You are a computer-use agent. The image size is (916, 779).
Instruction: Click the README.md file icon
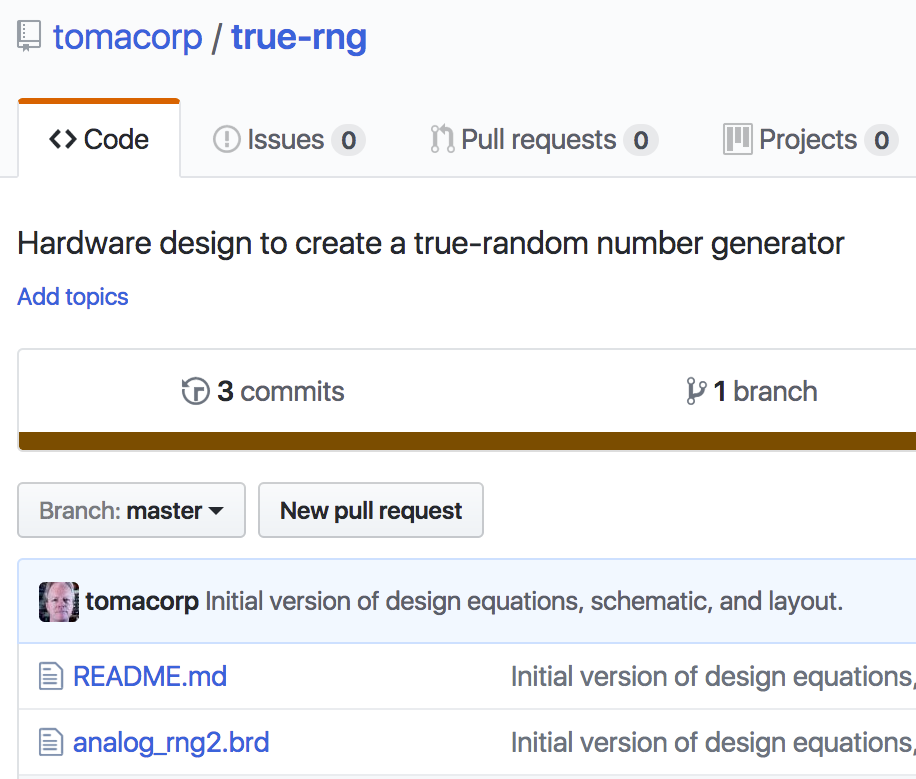51,676
